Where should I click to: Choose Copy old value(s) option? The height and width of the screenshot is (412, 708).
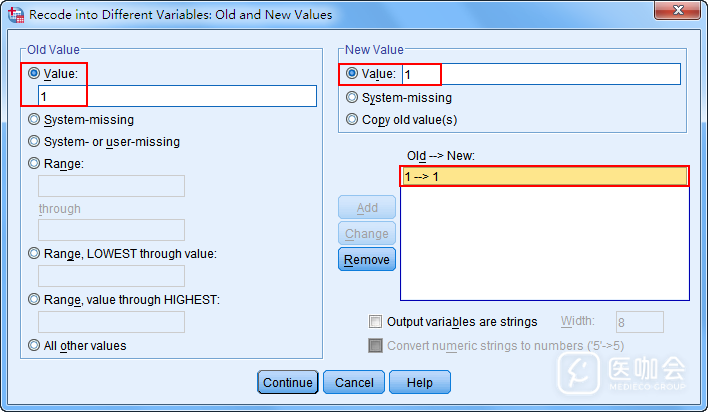tap(351, 120)
